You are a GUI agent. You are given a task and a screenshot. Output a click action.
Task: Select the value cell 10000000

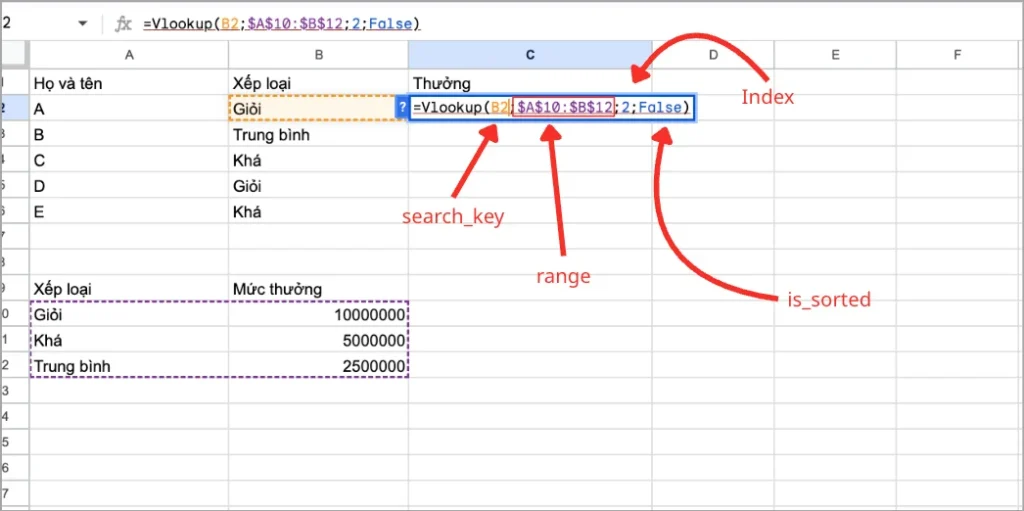(319, 314)
